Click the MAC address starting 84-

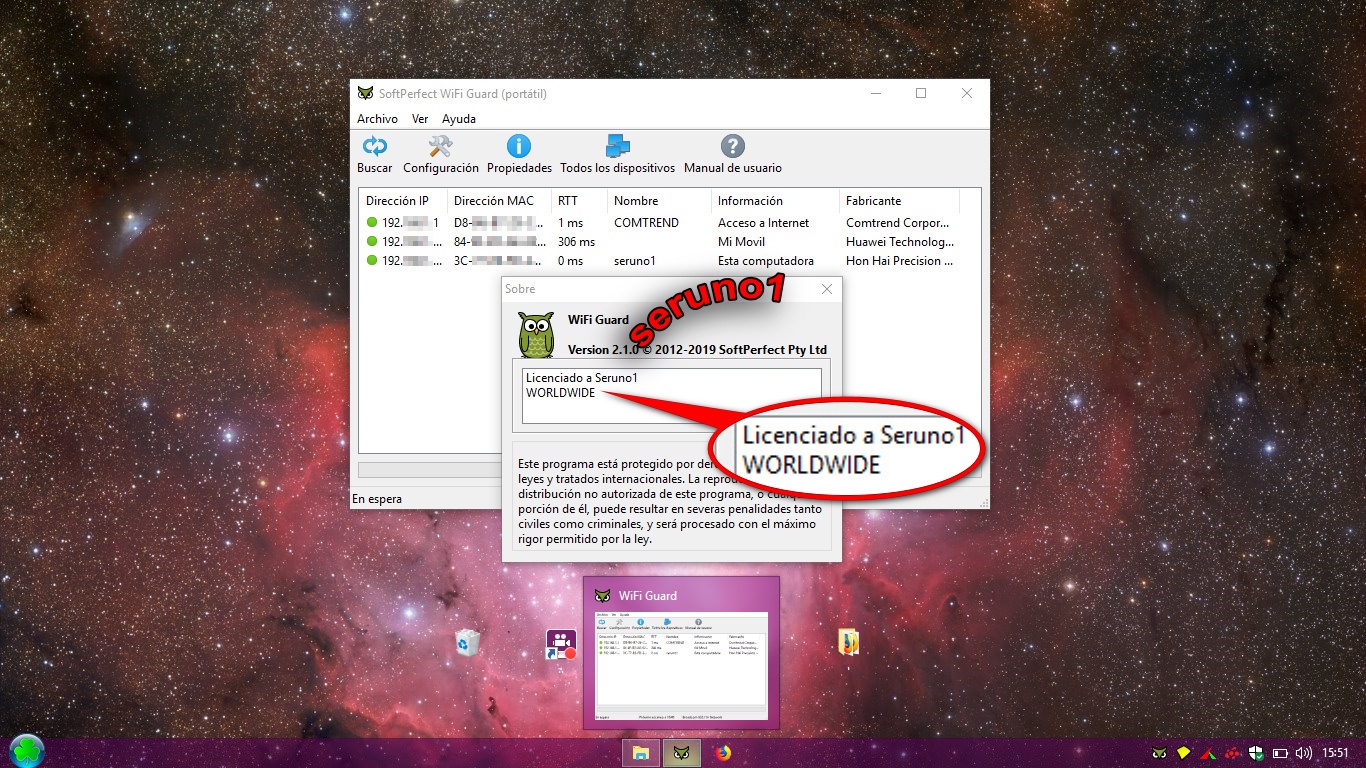(x=499, y=242)
